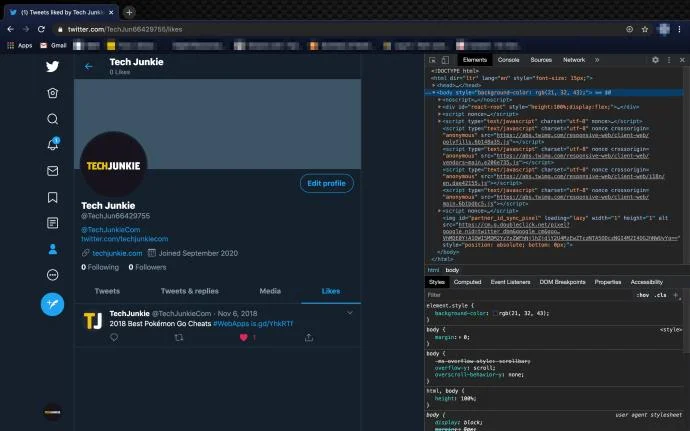Switch to the Media profile tab
690x431 pixels.
pyautogui.click(x=270, y=291)
